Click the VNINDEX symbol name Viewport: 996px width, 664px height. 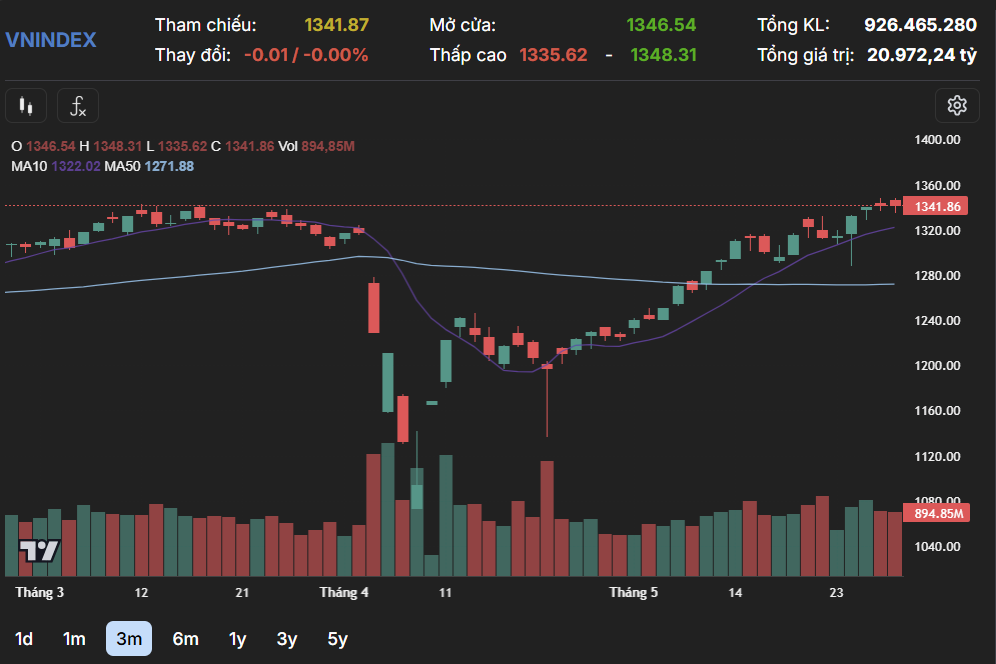pyautogui.click(x=51, y=40)
